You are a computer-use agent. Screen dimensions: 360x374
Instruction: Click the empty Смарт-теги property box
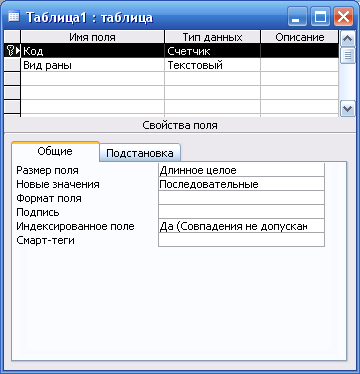click(x=241, y=240)
